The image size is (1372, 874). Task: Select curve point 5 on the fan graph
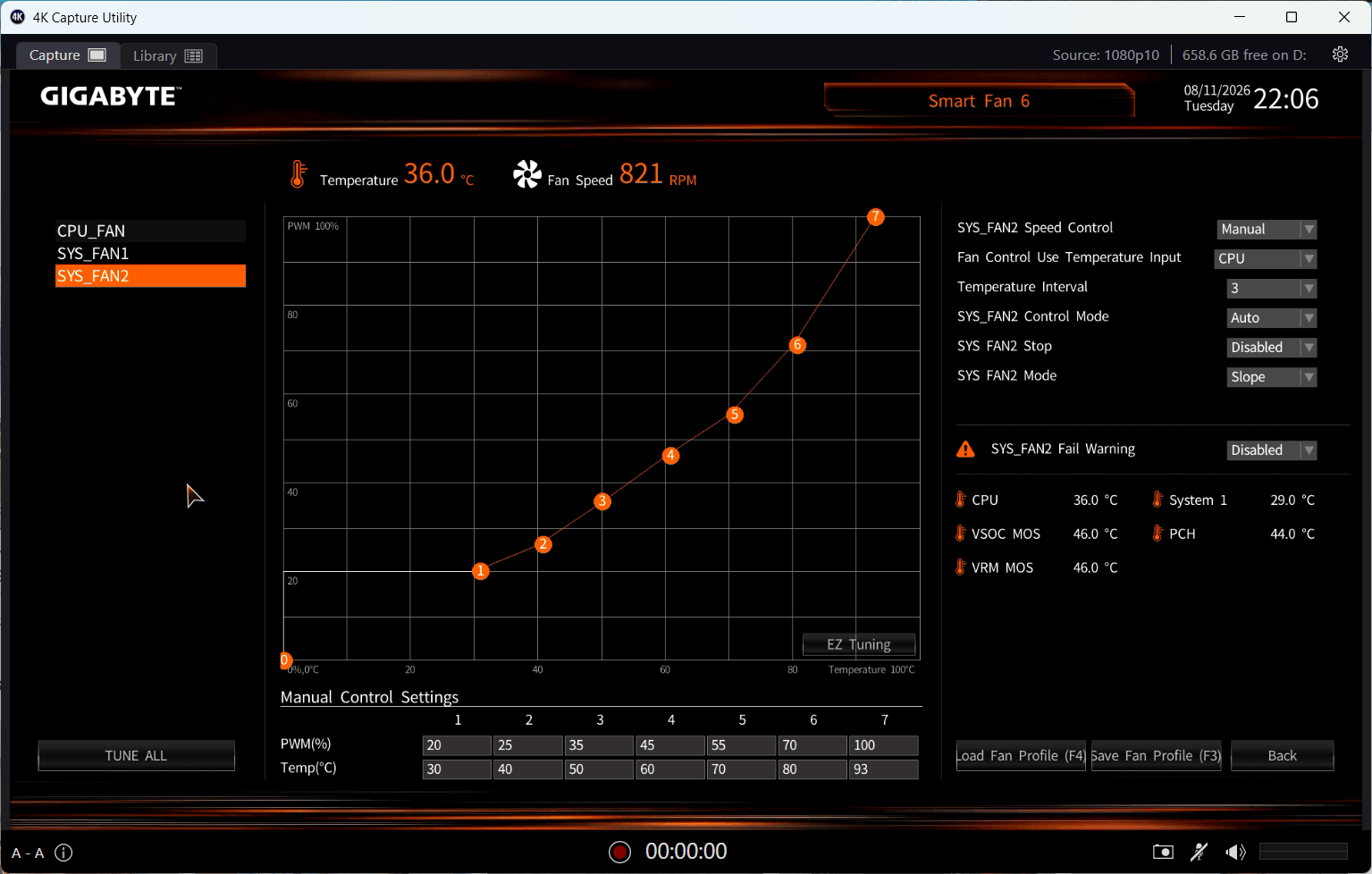[x=735, y=415]
